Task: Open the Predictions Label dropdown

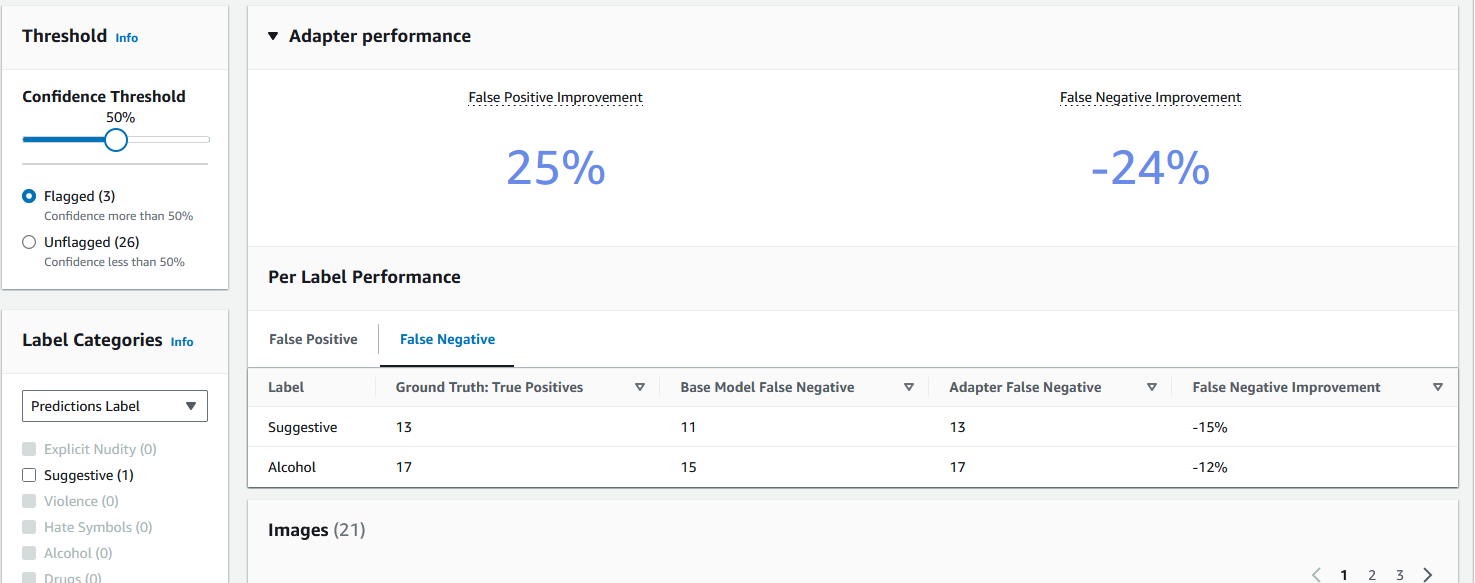Action: pos(114,405)
